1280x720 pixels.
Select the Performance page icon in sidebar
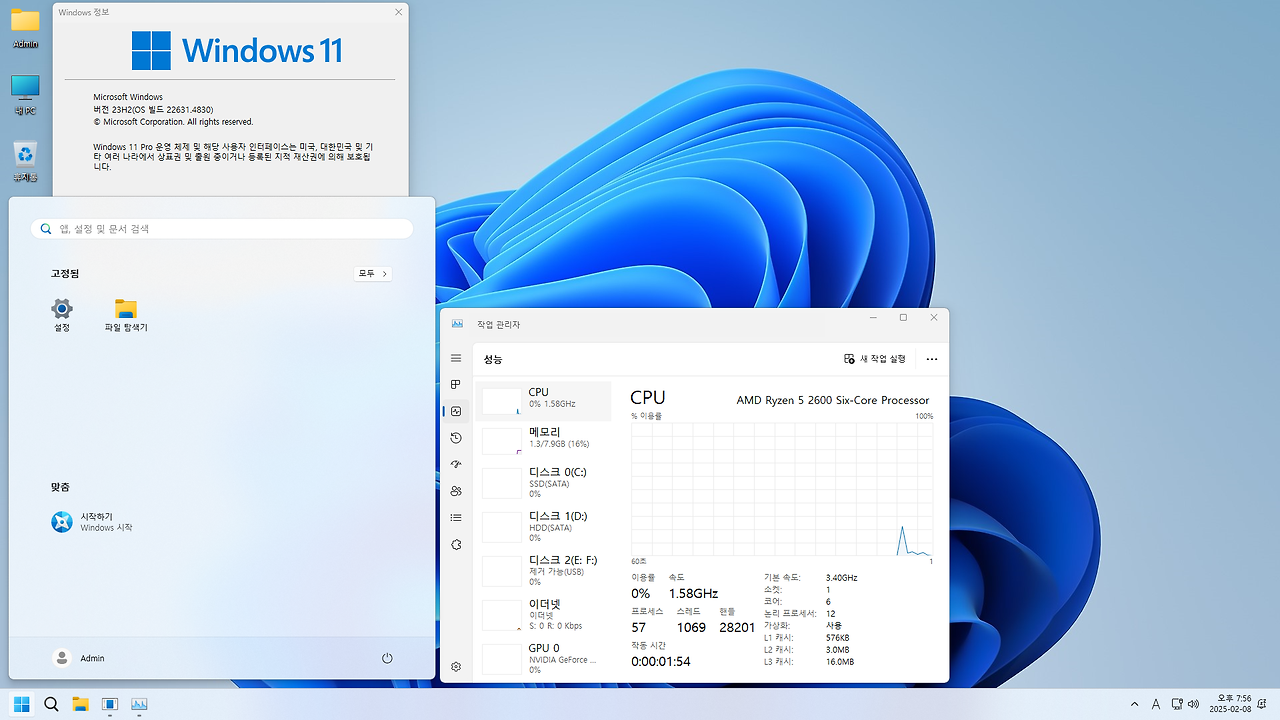[456, 411]
